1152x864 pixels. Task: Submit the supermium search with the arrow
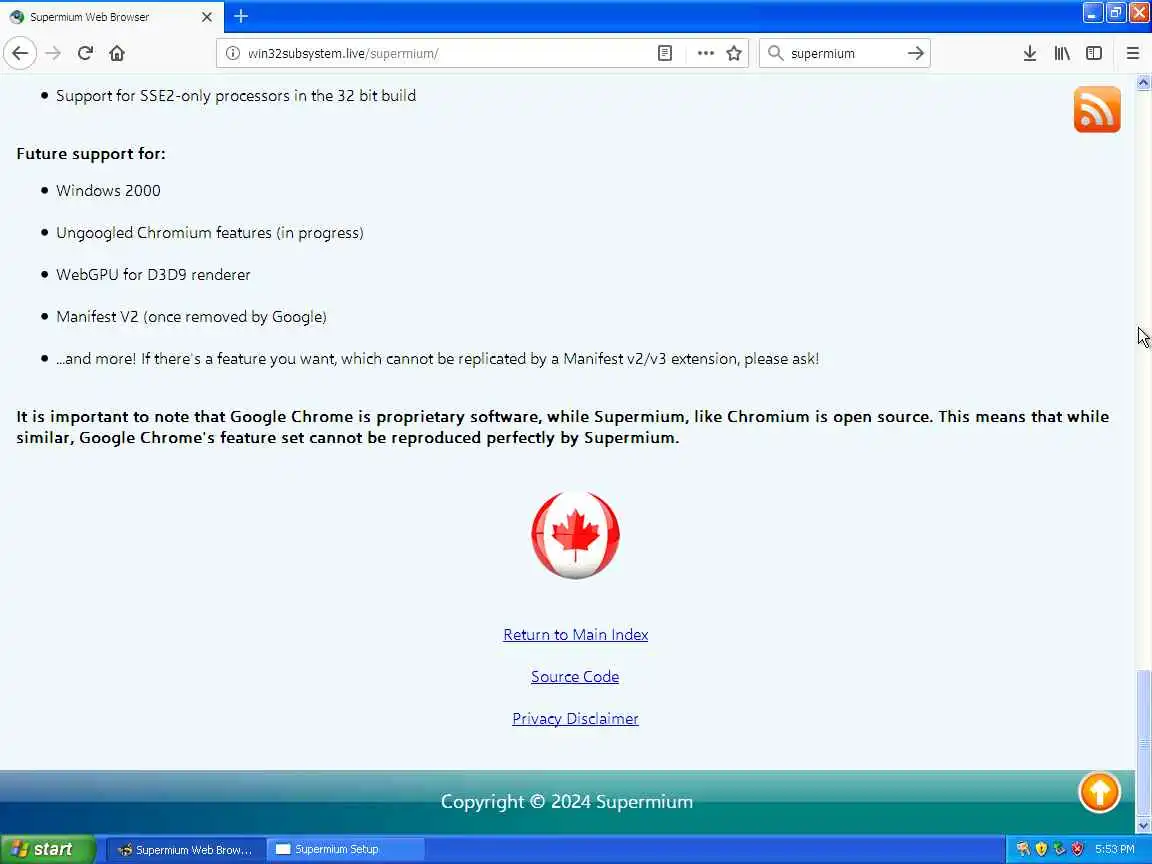click(915, 53)
